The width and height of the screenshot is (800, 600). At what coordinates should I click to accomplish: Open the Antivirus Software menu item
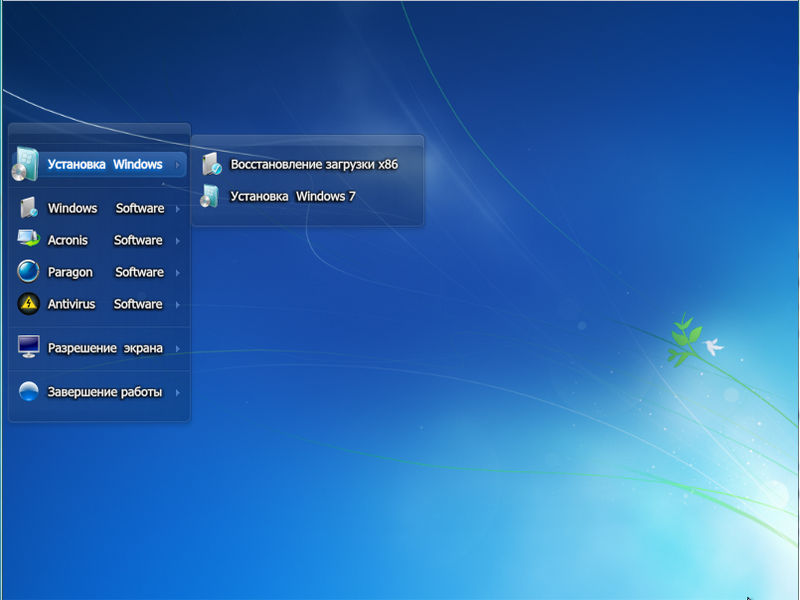click(99, 304)
